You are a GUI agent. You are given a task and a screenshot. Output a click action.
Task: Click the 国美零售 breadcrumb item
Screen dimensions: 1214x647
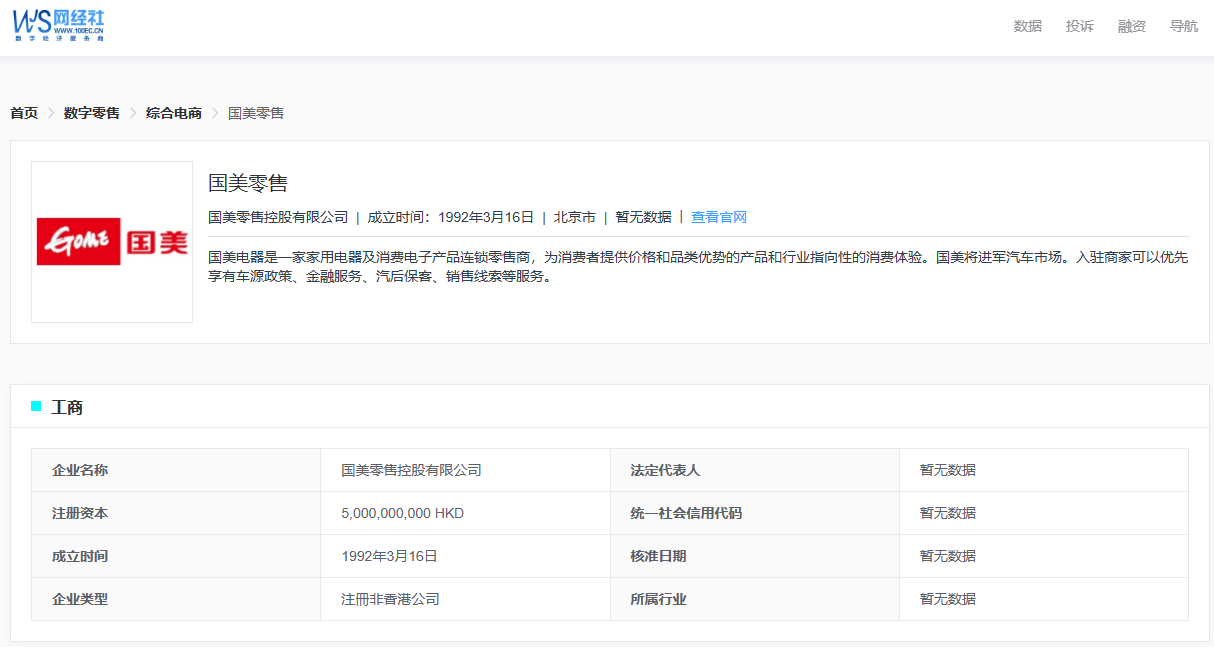pyautogui.click(x=256, y=113)
